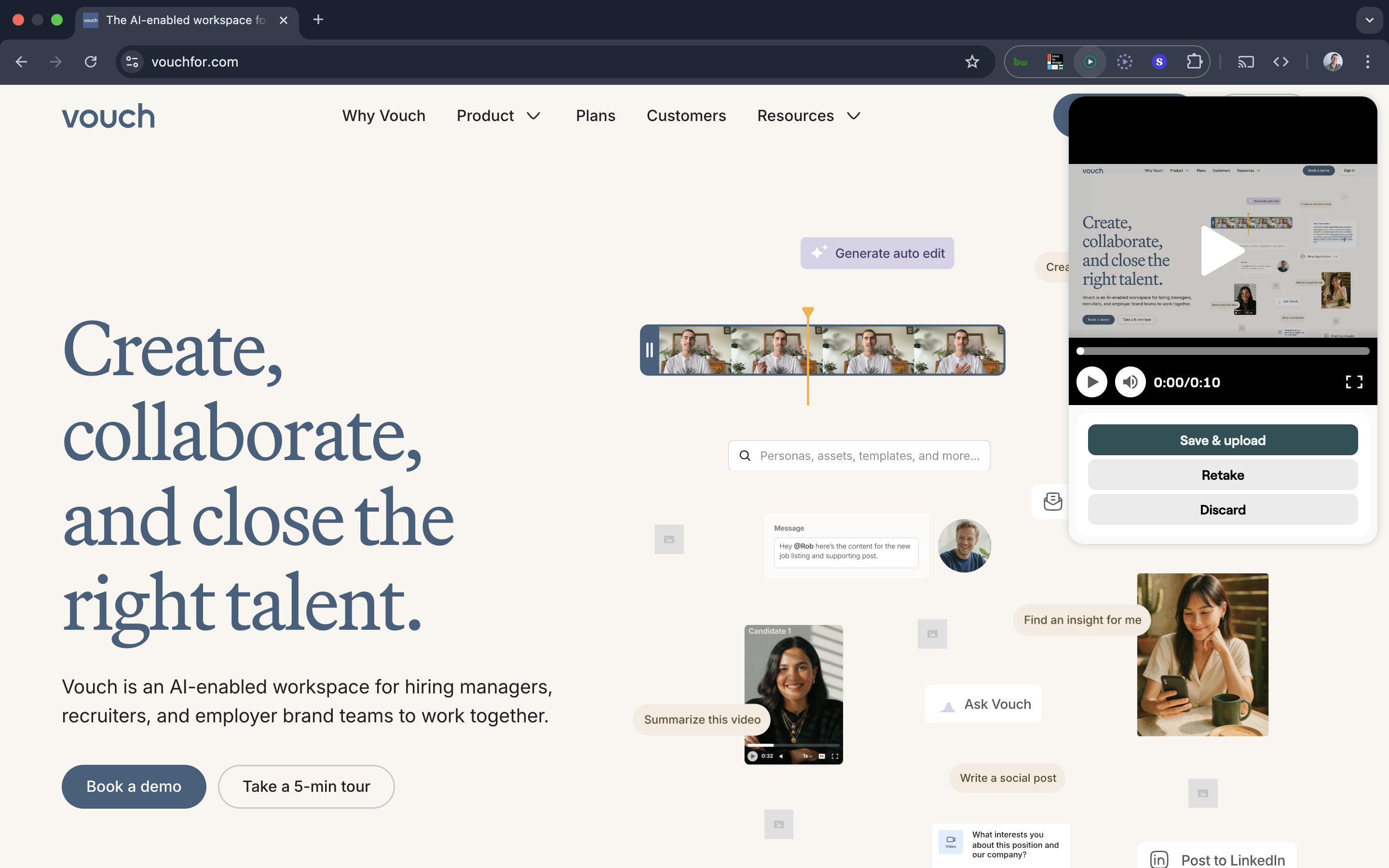The image size is (1389, 868).
Task: Expand the tab search dropdown arrow
Action: tap(1370, 20)
